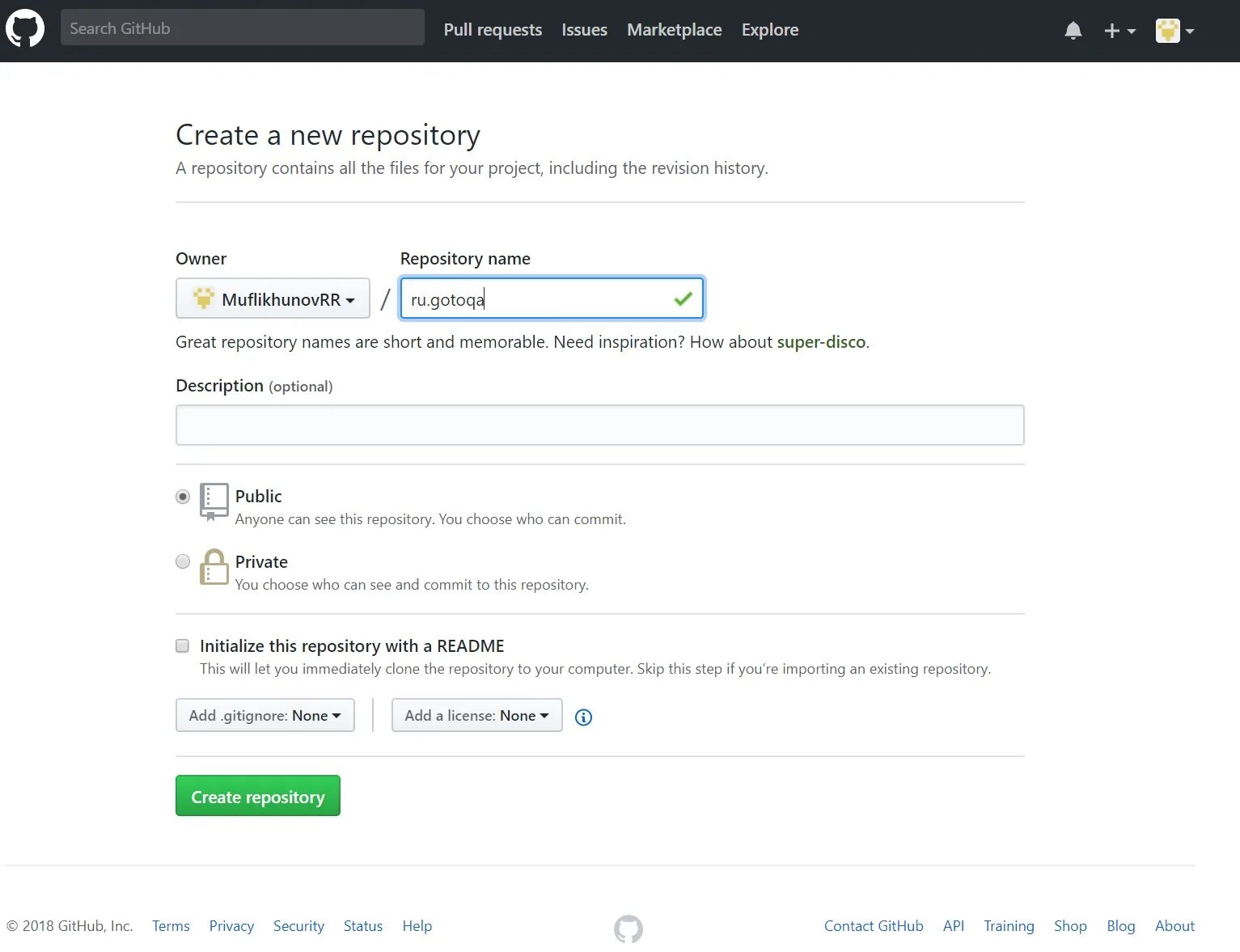Expand the Owner MuflikhunovRR dropdown
1240x952 pixels.
tap(273, 298)
